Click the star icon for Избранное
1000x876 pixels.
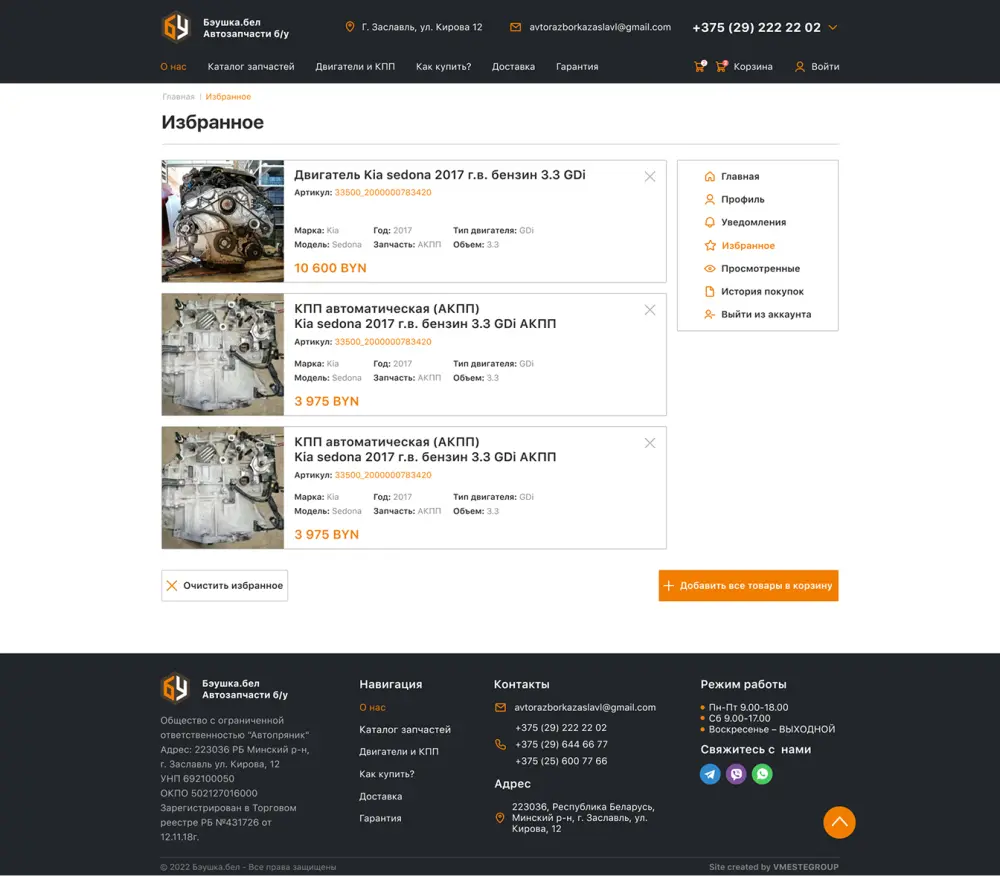point(710,245)
